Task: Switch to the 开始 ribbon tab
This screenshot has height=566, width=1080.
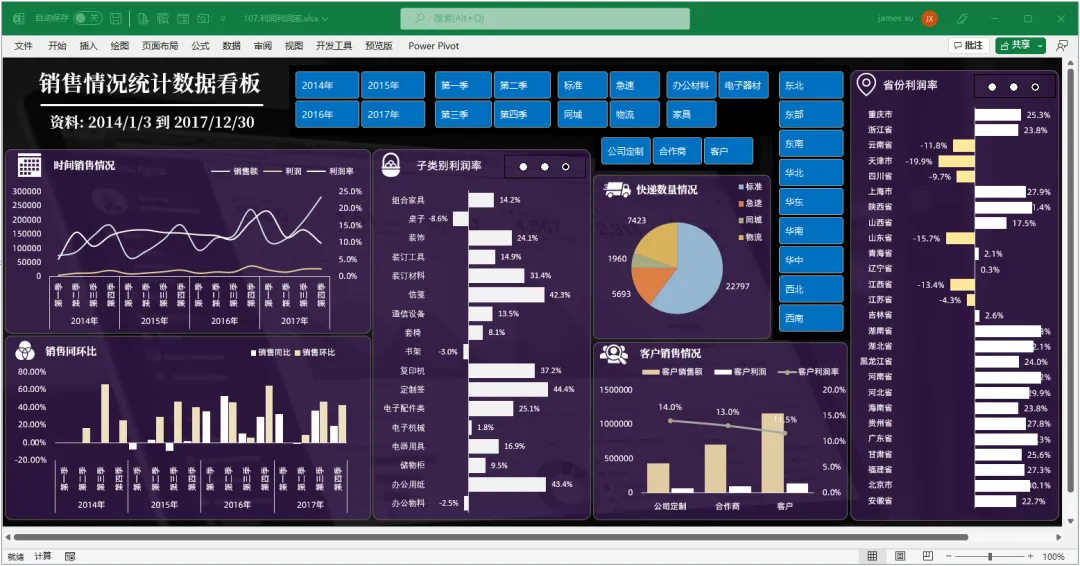Action: point(57,45)
